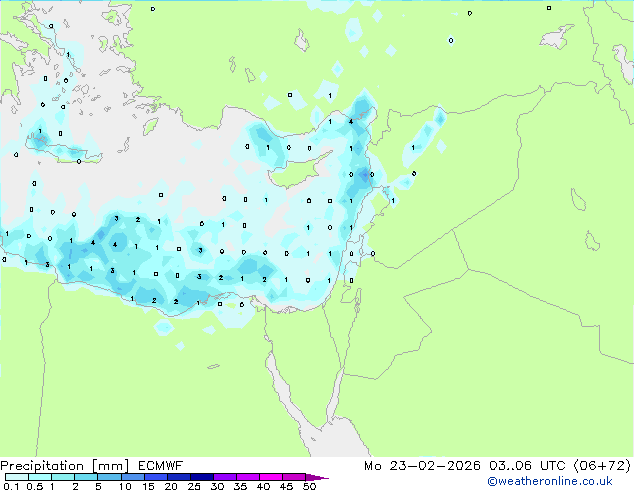
Task: Select the 15–20 mm legend color swatch
Action: point(155,477)
